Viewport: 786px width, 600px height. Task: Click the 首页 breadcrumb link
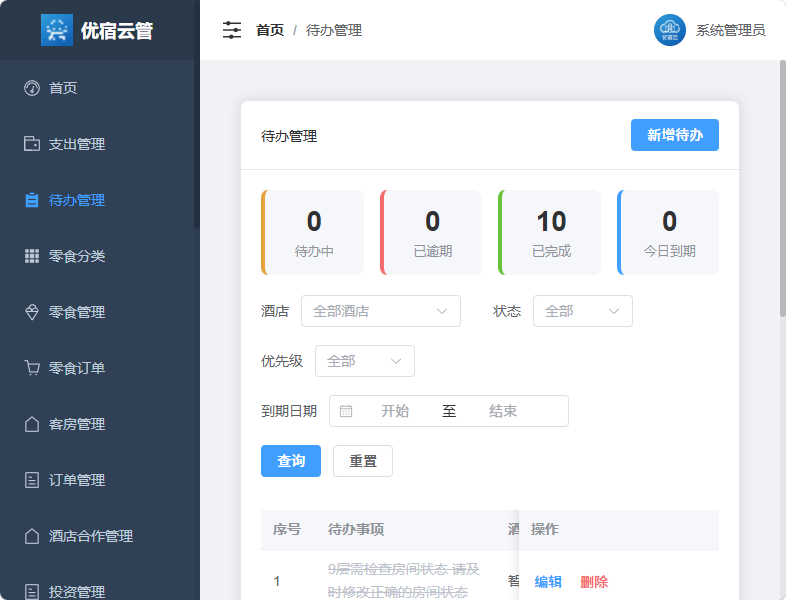[270, 30]
